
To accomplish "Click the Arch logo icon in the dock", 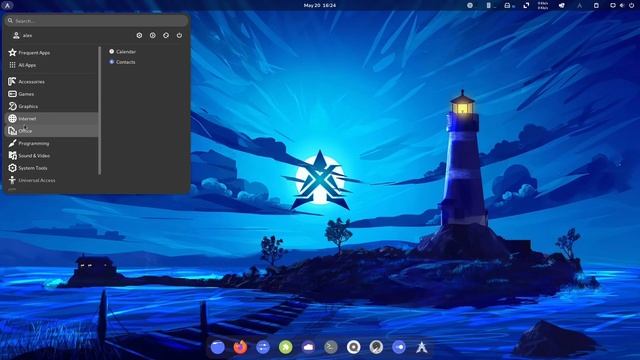I will coord(422,347).
